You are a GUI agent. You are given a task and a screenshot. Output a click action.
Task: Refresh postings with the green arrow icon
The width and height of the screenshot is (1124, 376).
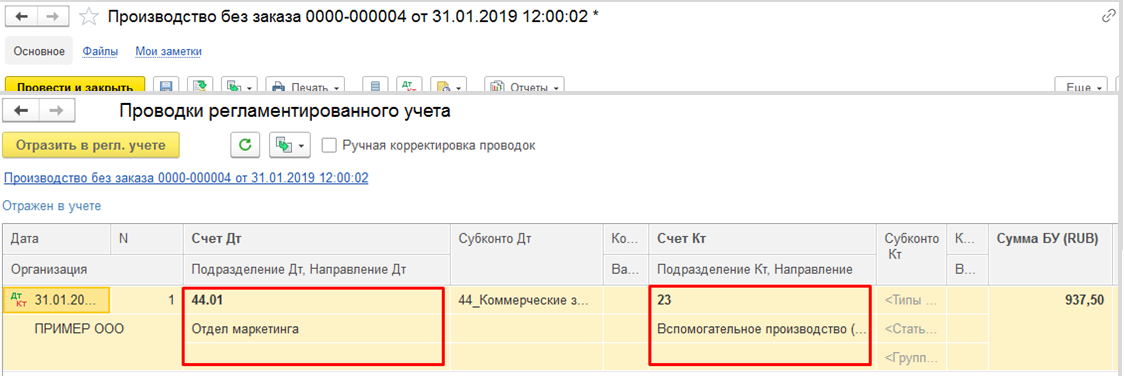pyautogui.click(x=244, y=145)
